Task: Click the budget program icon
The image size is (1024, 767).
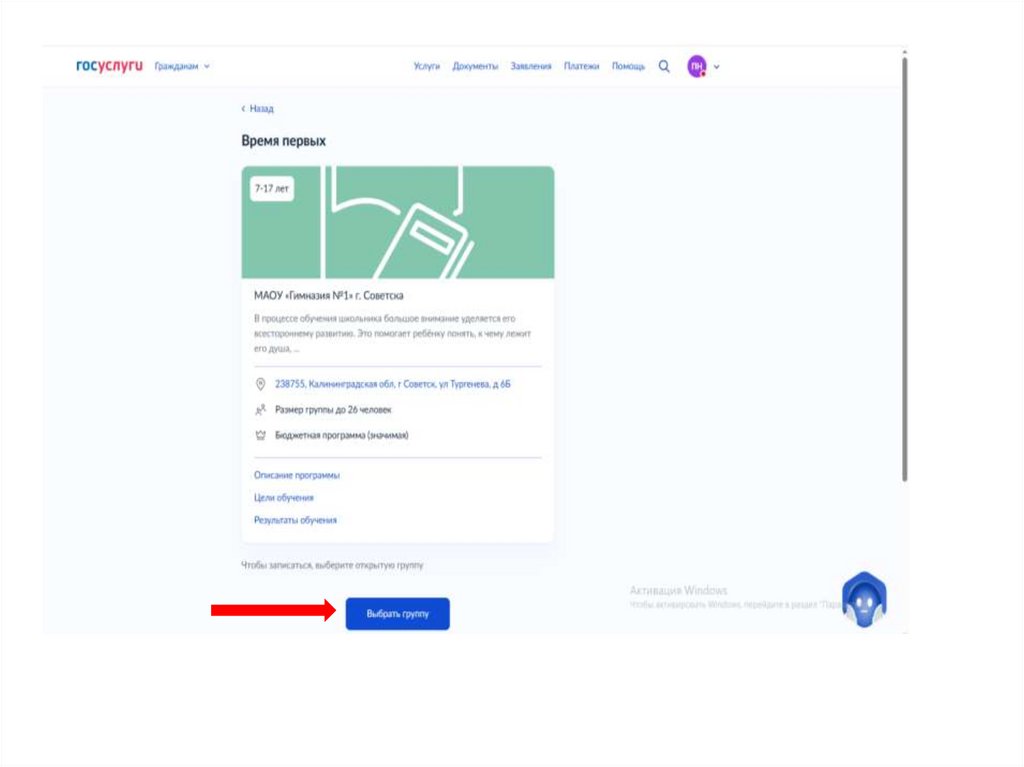Action: pos(261,435)
